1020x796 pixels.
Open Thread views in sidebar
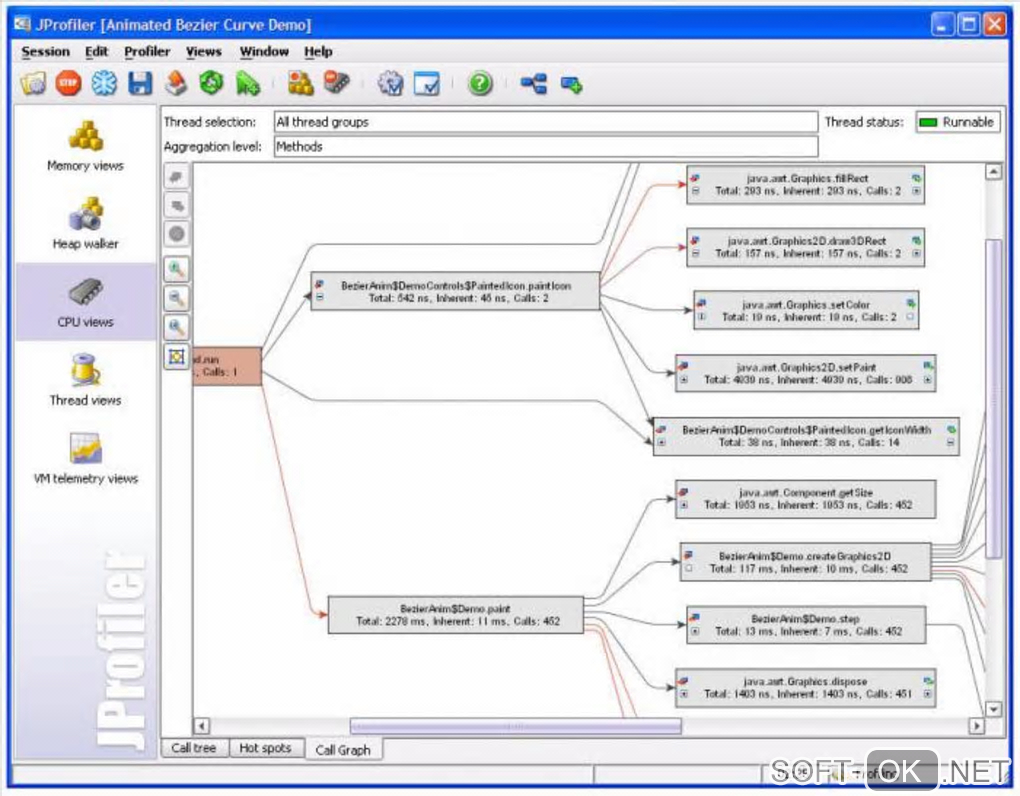tap(85, 380)
